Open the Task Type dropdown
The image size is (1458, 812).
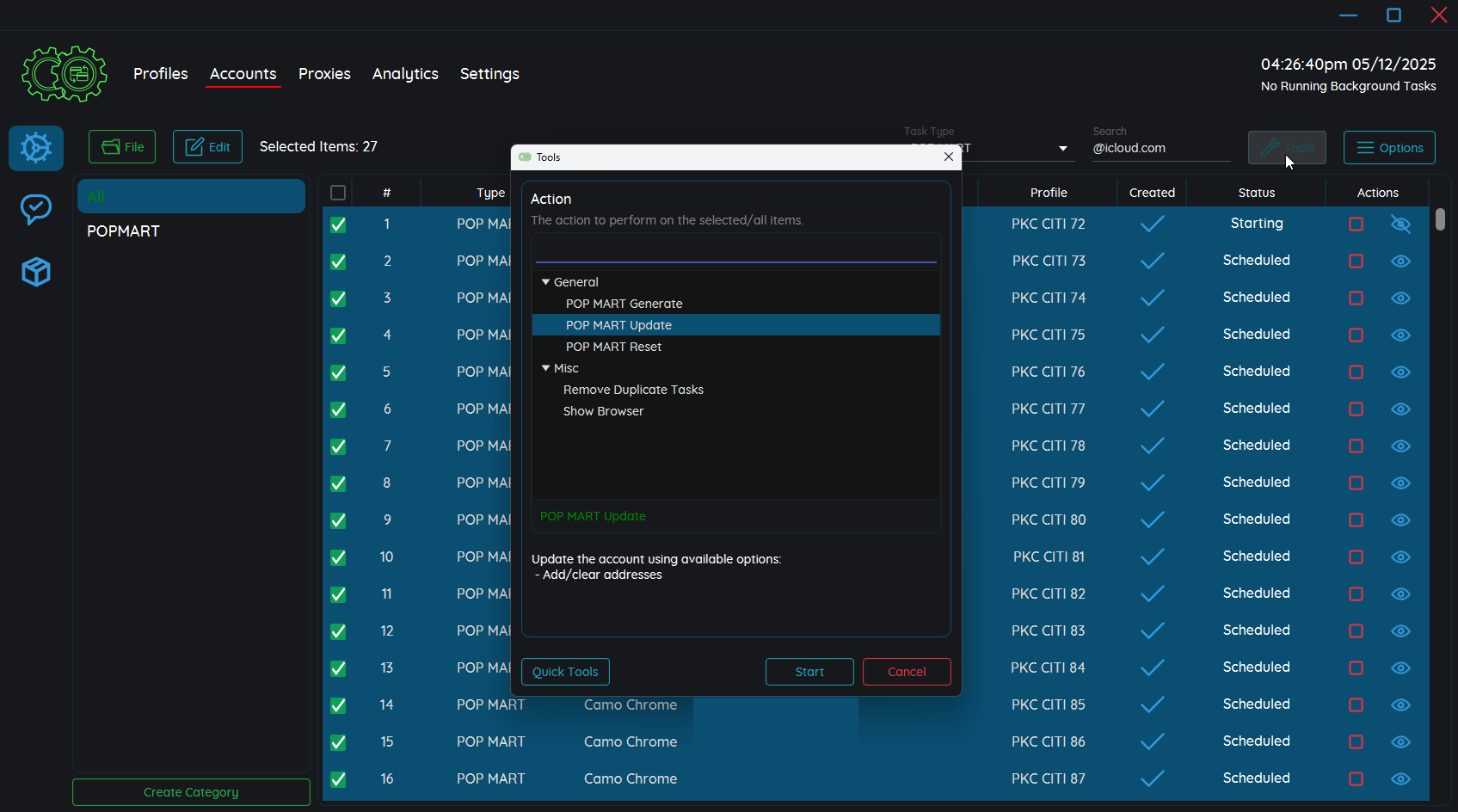pos(1063,149)
